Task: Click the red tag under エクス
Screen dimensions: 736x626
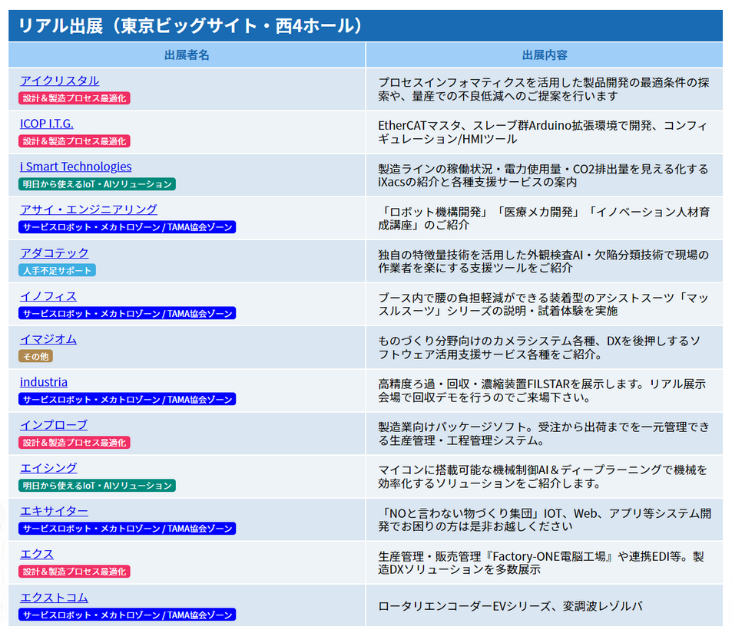Action: 74,572
